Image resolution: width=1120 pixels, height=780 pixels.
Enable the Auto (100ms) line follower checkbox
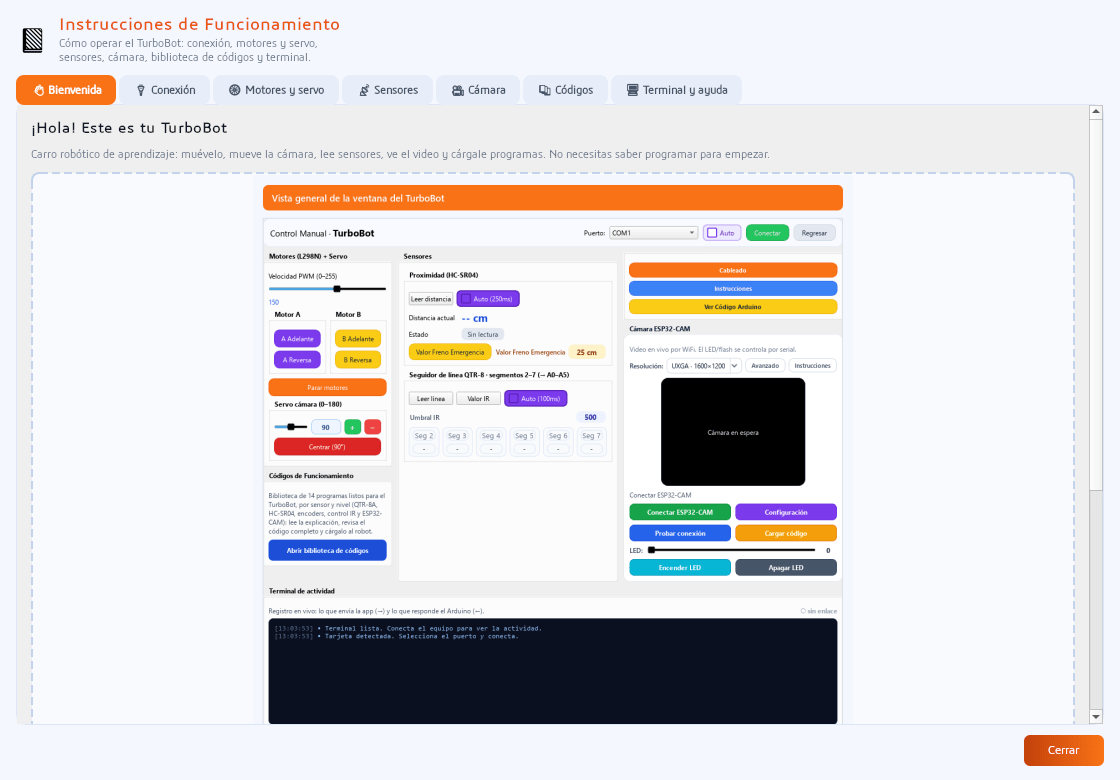pos(514,399)
